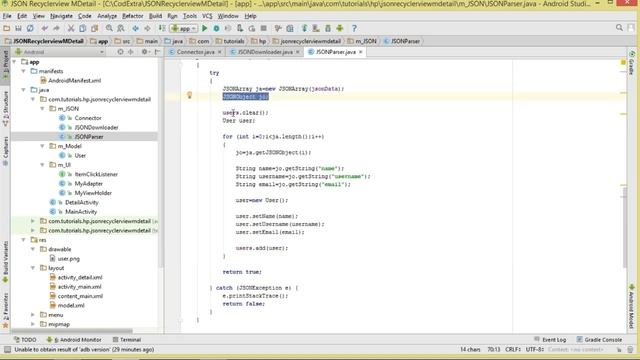Open the Navigate menu
The width and height of the screenshot is (640, 360).
pyautogui.click(x=61, y=16)
